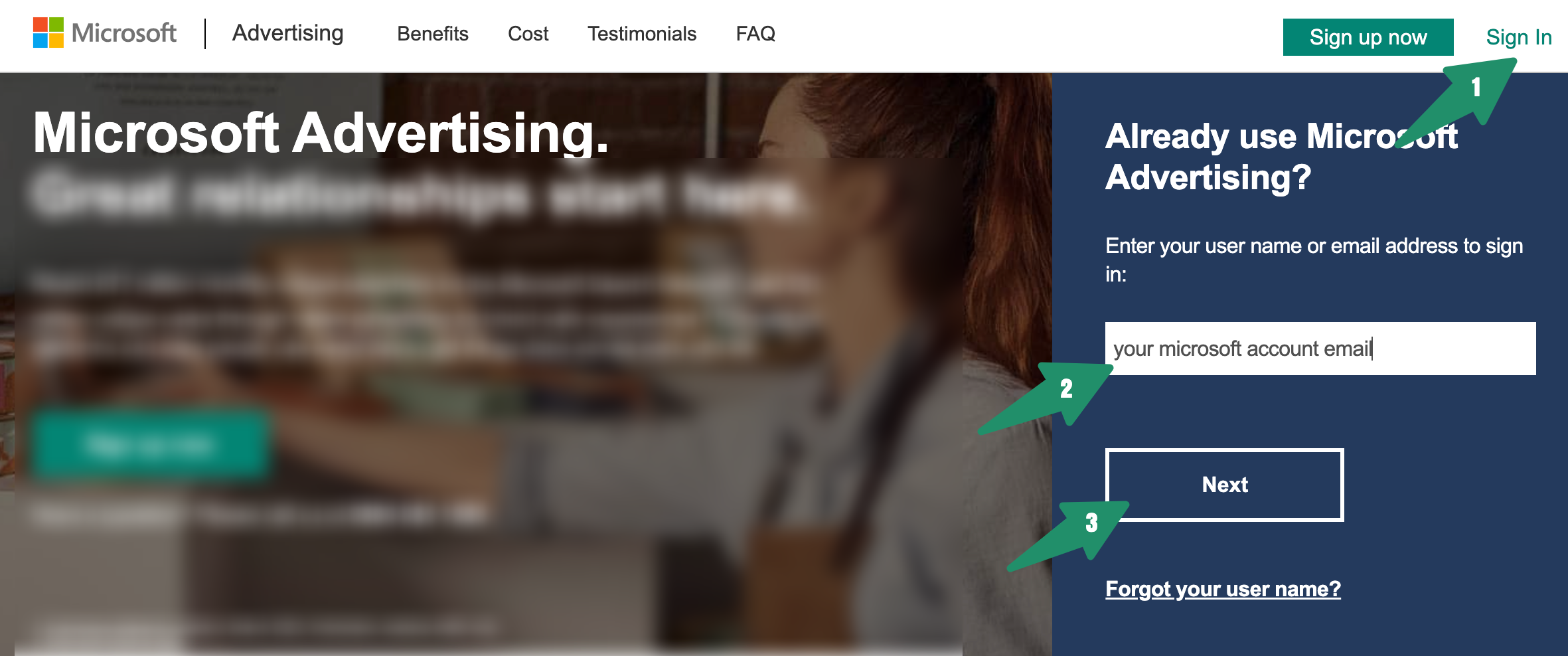Click the Already use Microsoft Advertising heading
Image resolution: width=1568 pixels, height=656 pixels.
click(x=1281, y=157)
